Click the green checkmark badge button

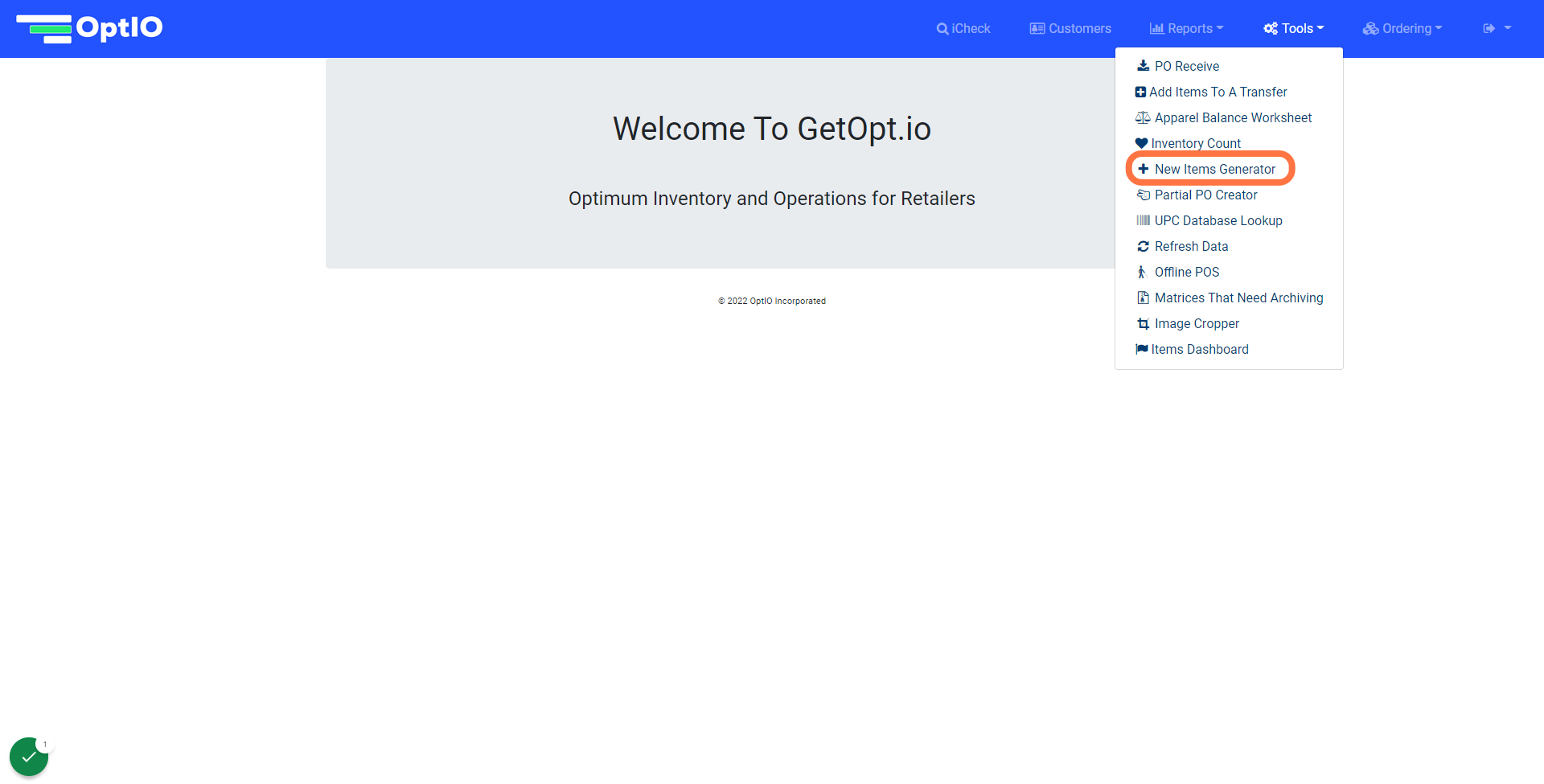click(x=29, y=757)
